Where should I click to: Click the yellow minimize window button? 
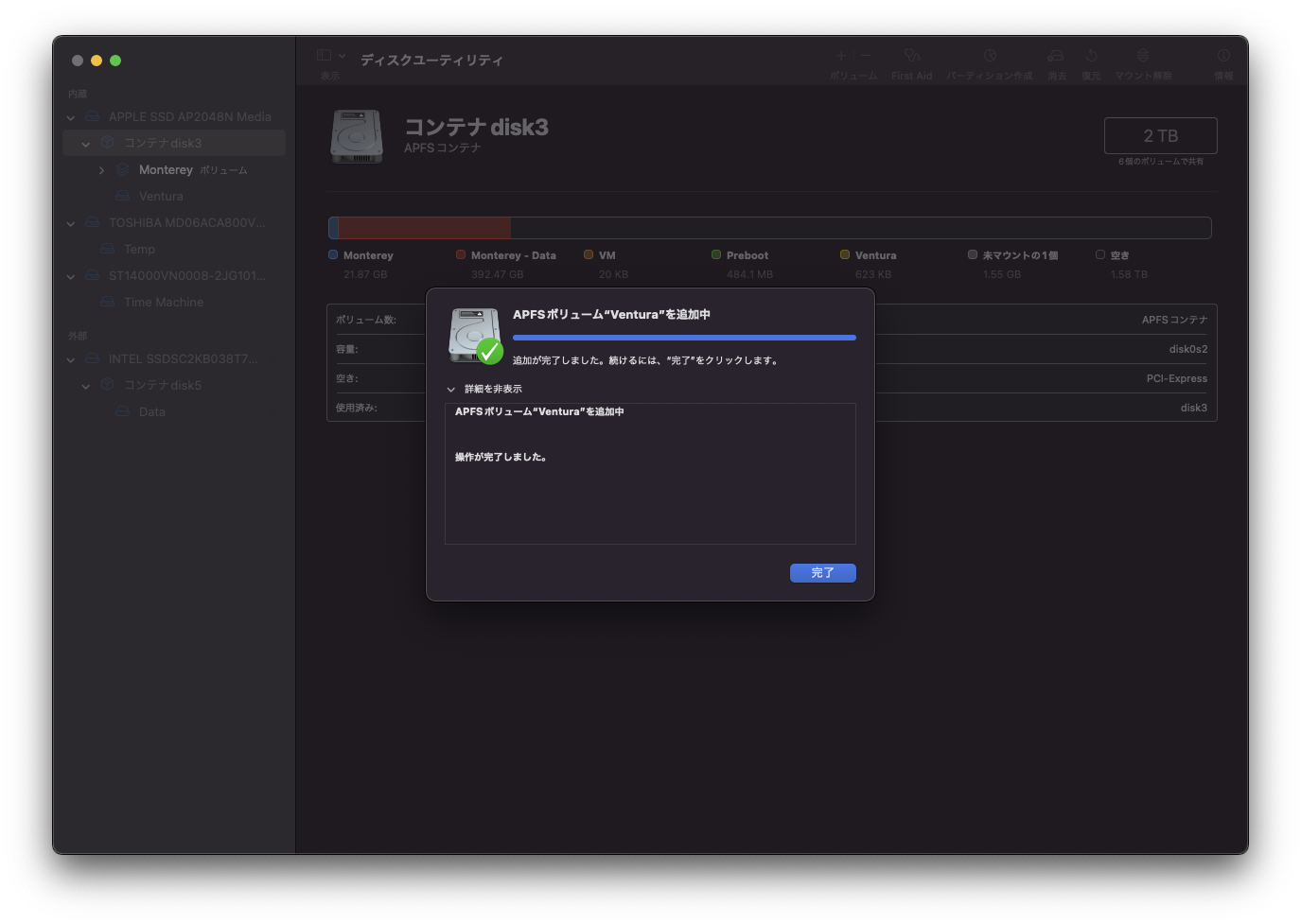[x=97, y=61]
